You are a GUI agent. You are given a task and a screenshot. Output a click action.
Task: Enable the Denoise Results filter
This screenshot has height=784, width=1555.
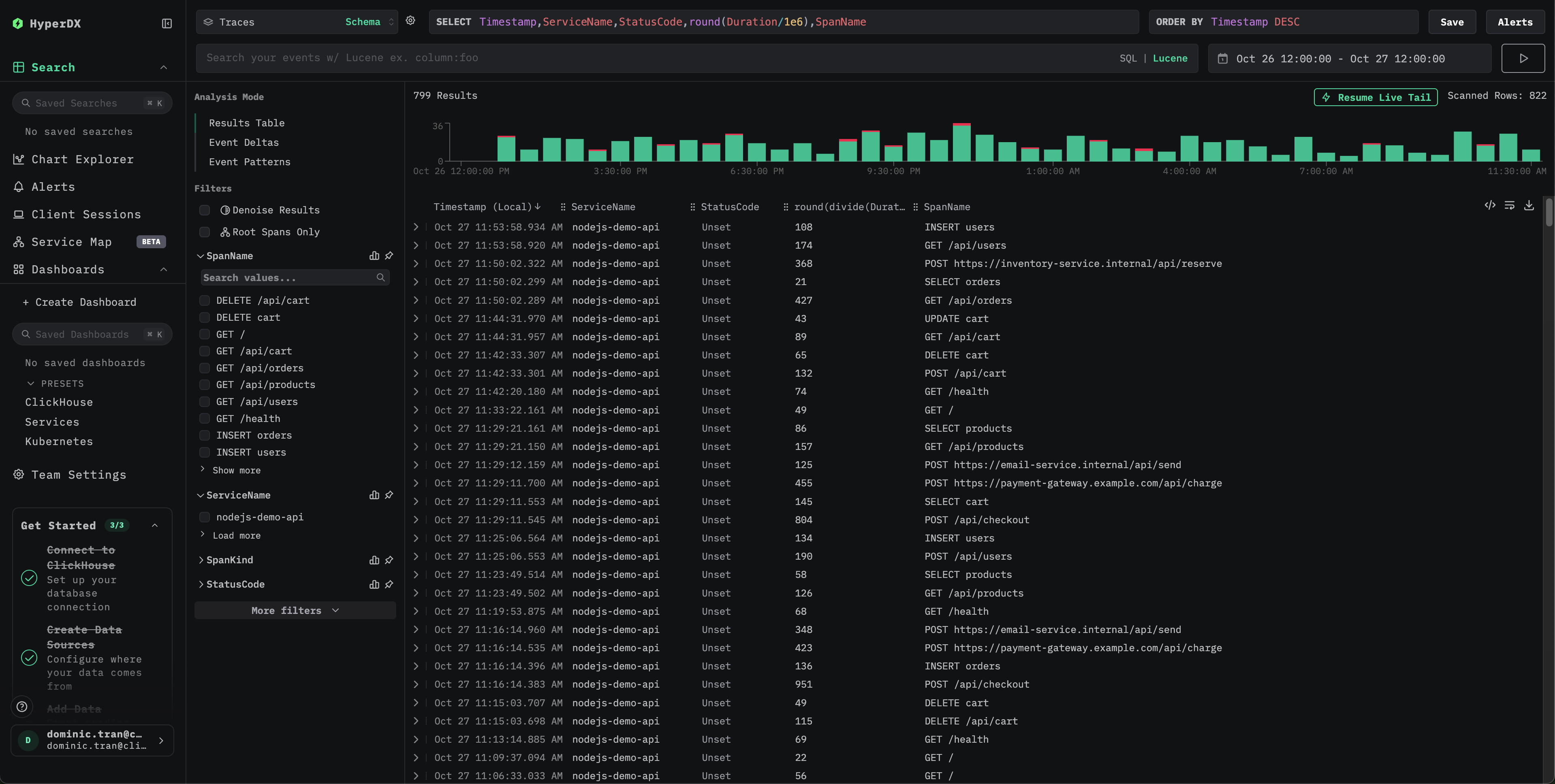(x=205, y=210)
